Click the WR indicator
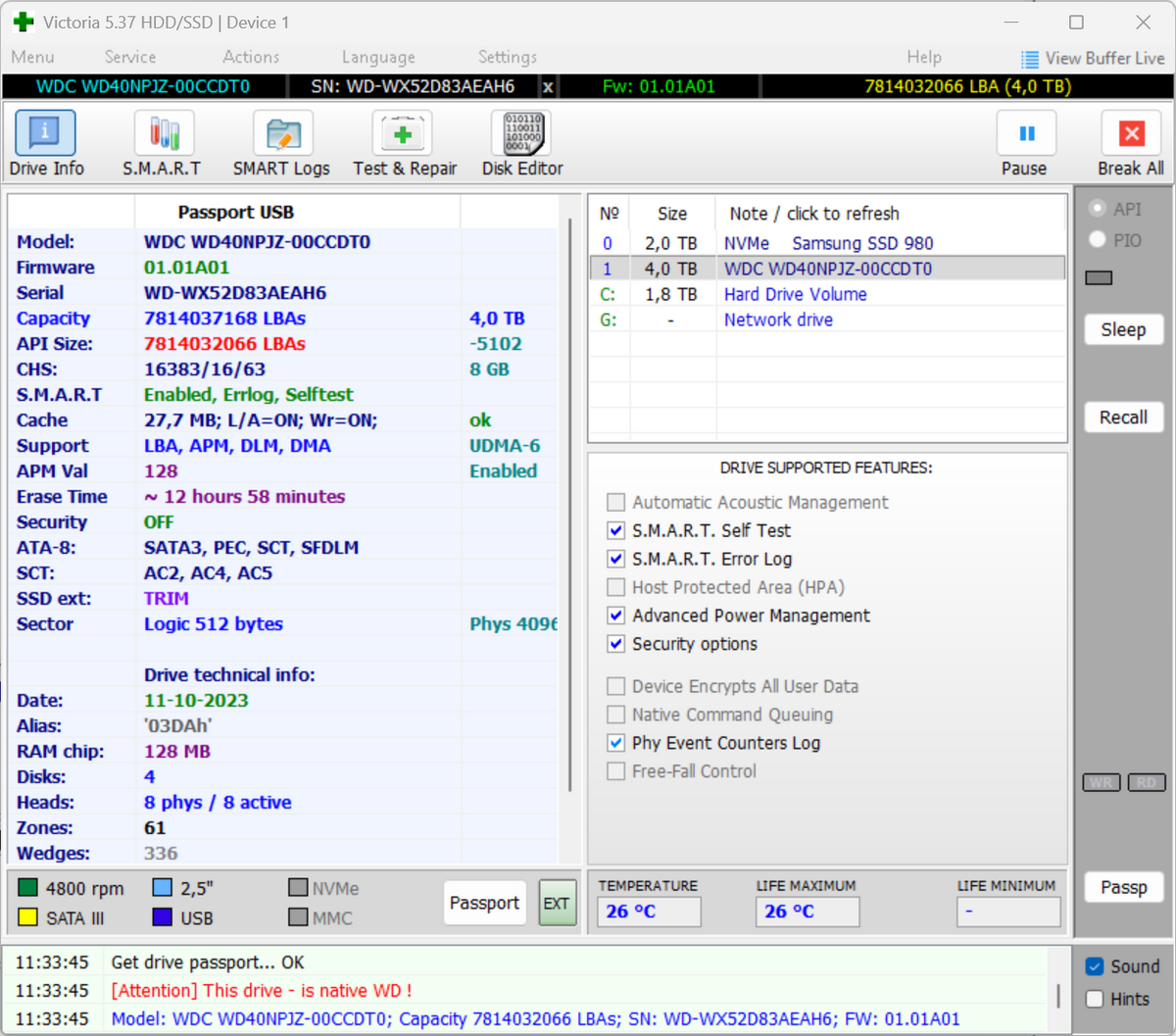The width and height of the screenshot is (1176, 1036). (x=1102, y=782)
